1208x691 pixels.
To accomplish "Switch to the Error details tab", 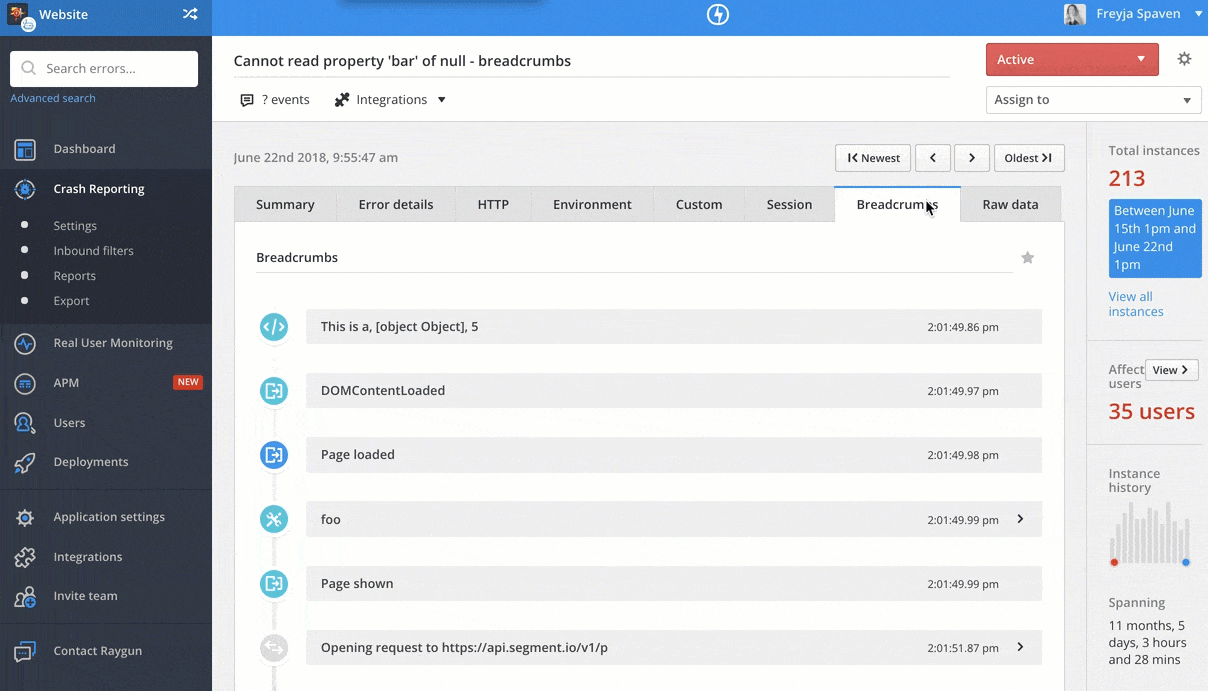I will point(396,204).
